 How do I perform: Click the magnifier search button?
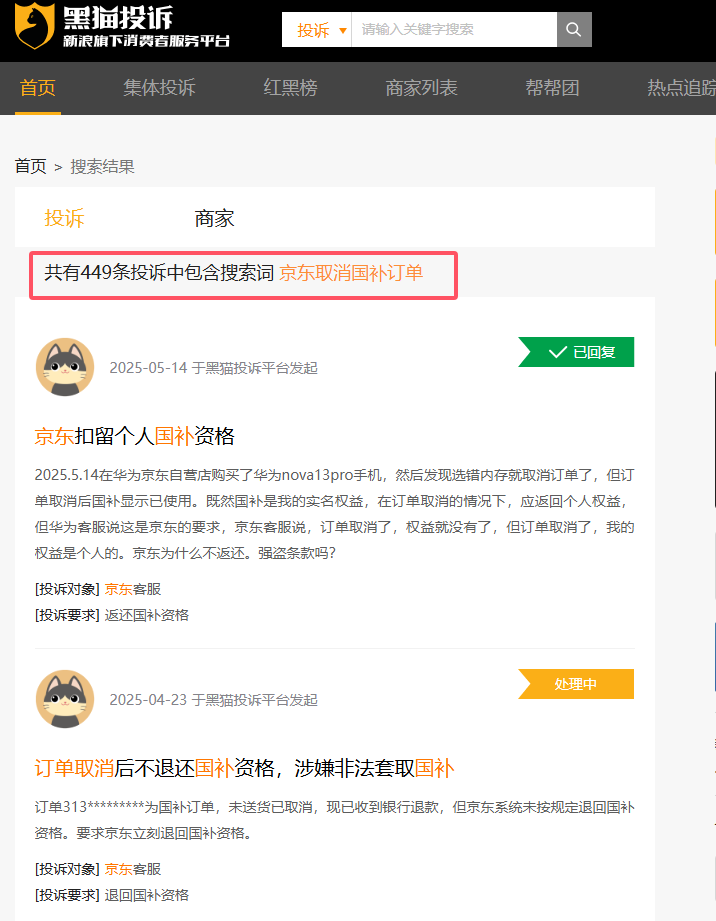[574, 29]
